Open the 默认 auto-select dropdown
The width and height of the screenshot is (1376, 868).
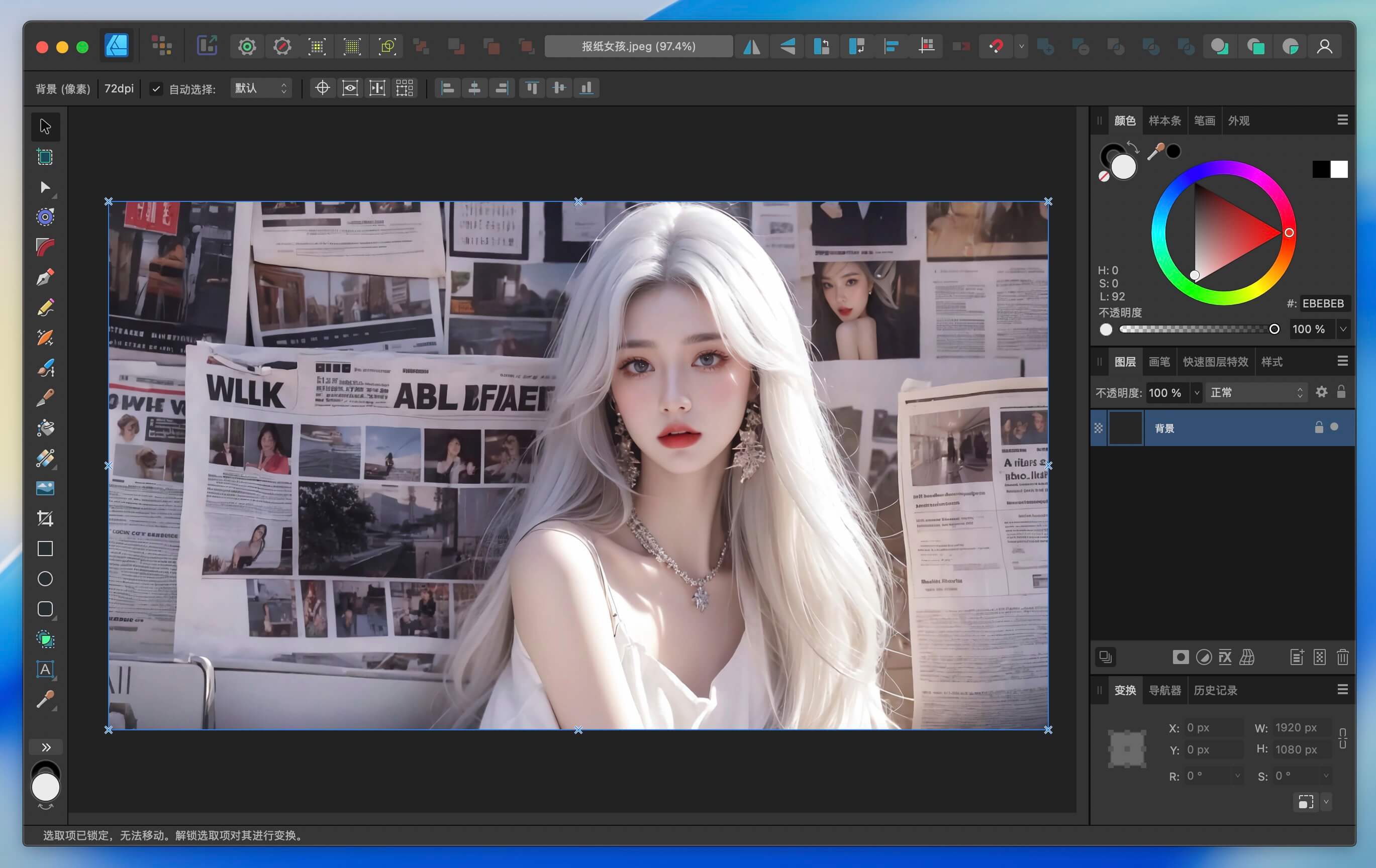[x=260, y=88]
